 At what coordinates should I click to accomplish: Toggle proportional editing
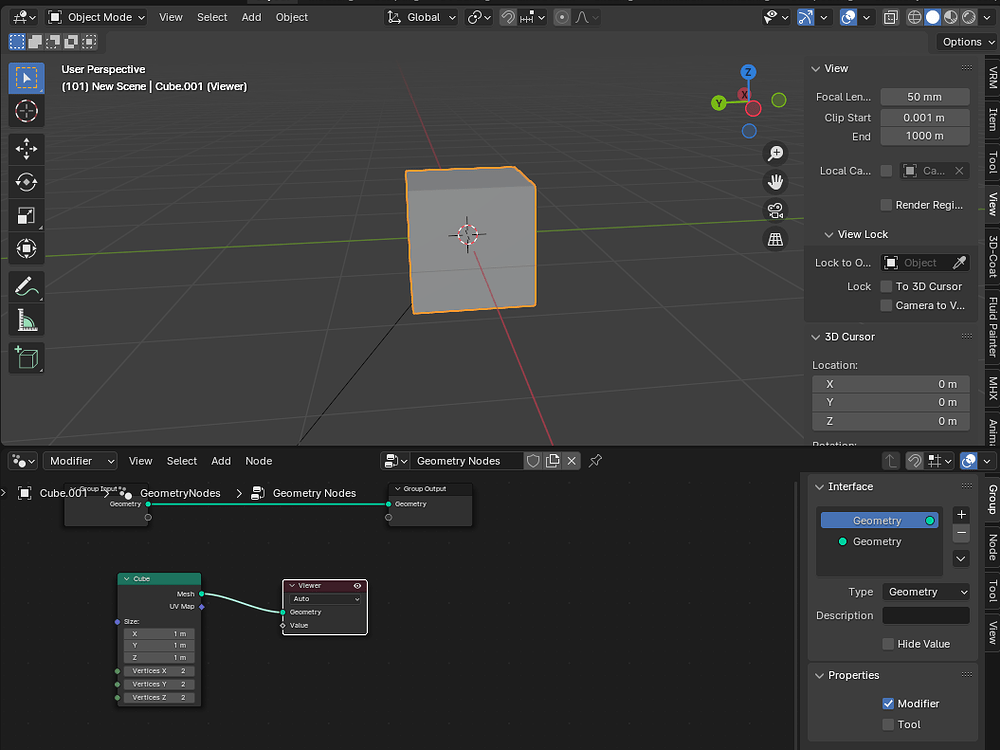click(562, 17)
